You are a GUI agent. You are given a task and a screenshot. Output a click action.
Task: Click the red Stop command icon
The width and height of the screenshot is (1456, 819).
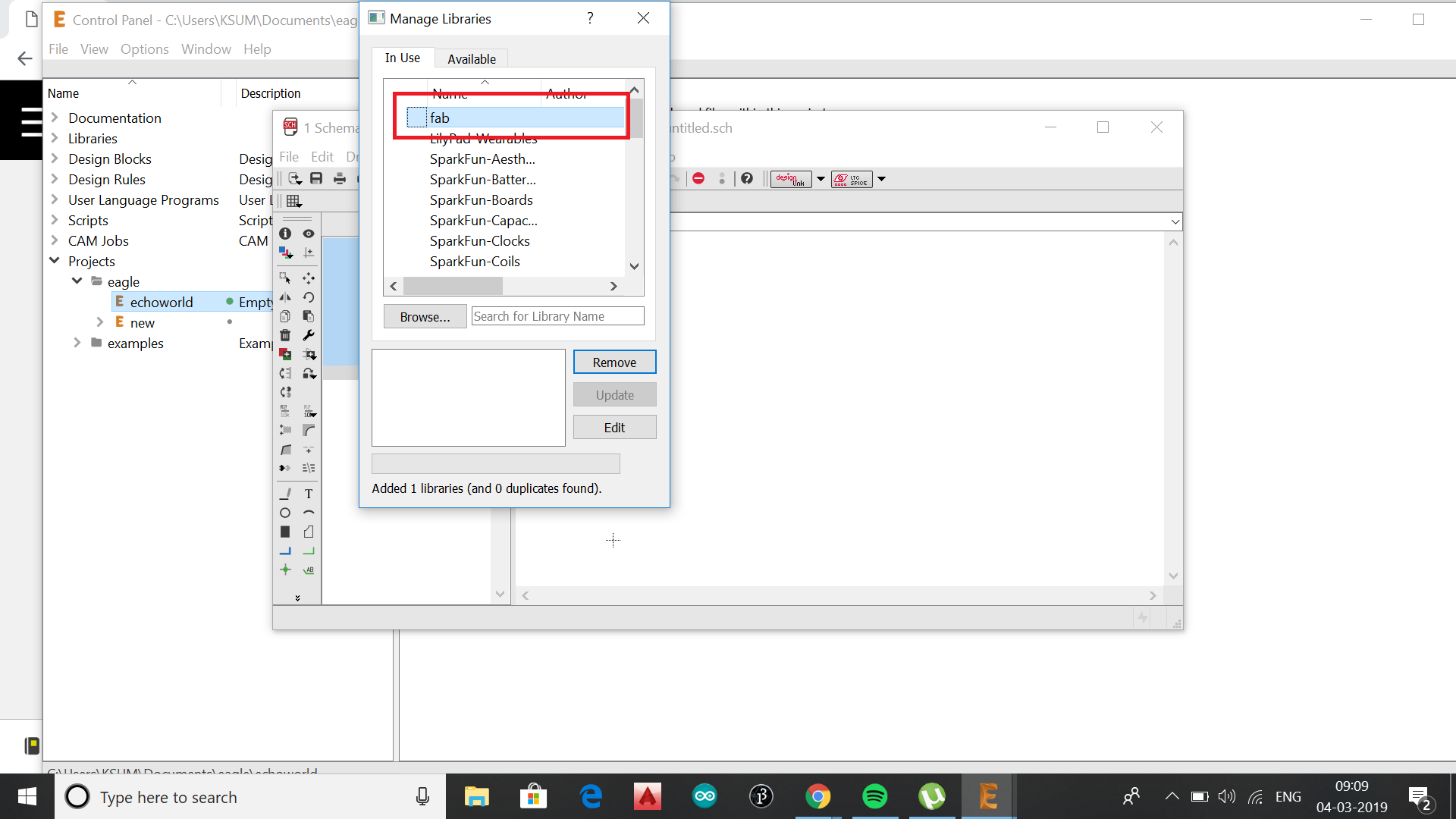(x=698, y=178)
